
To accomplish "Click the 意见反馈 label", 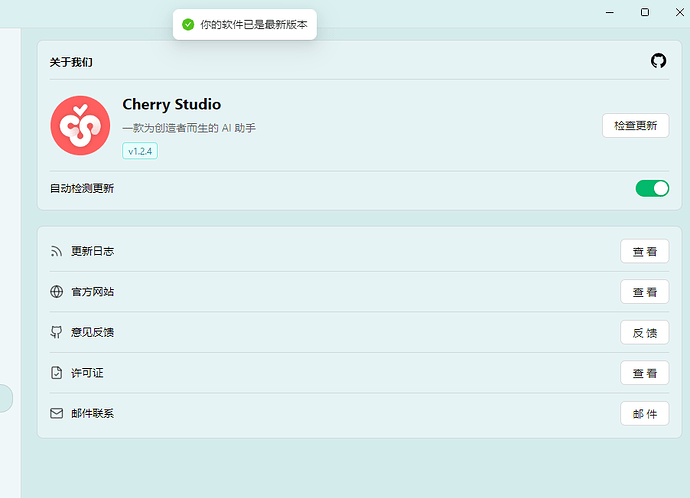I will 92,332.
